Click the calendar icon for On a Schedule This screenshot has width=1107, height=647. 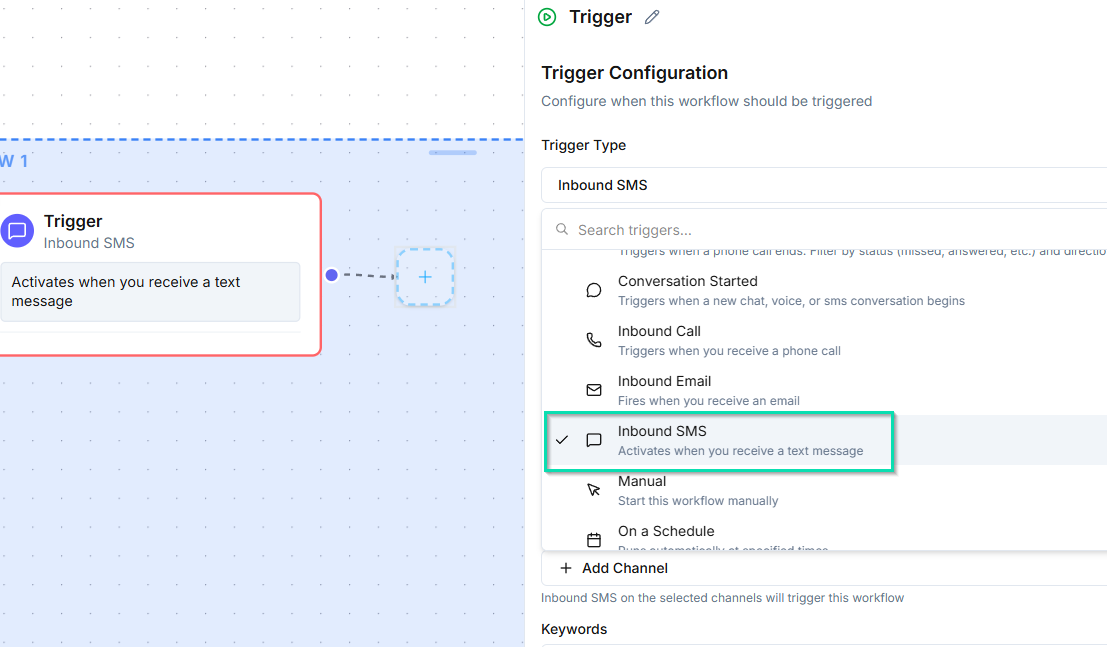click(594, 540)
